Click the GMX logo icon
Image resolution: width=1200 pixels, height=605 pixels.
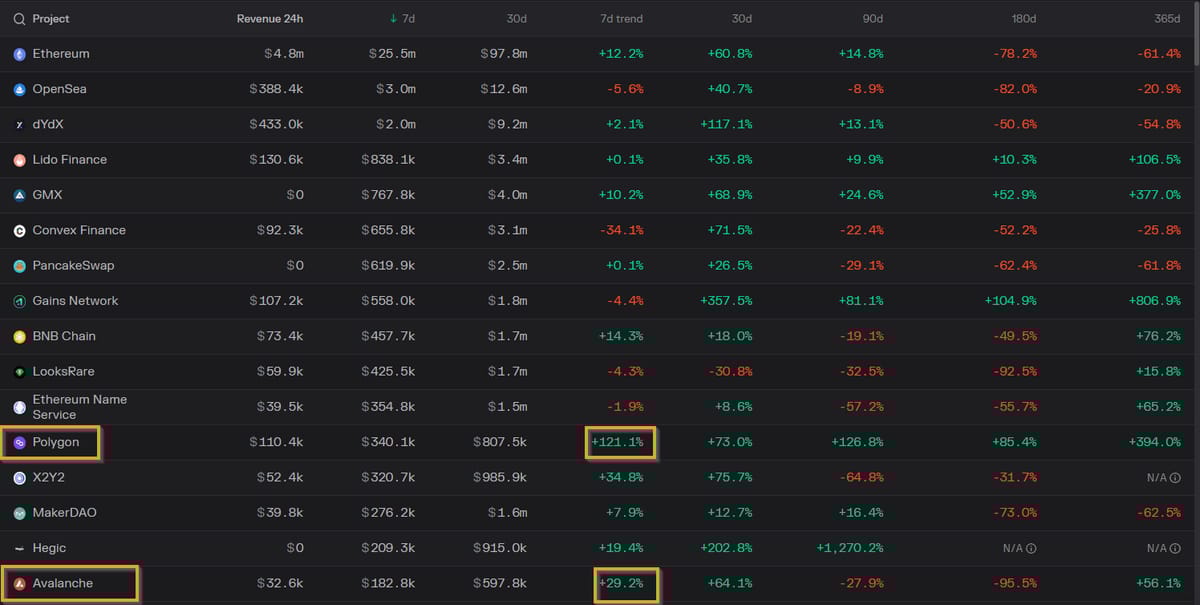[19, 195]
